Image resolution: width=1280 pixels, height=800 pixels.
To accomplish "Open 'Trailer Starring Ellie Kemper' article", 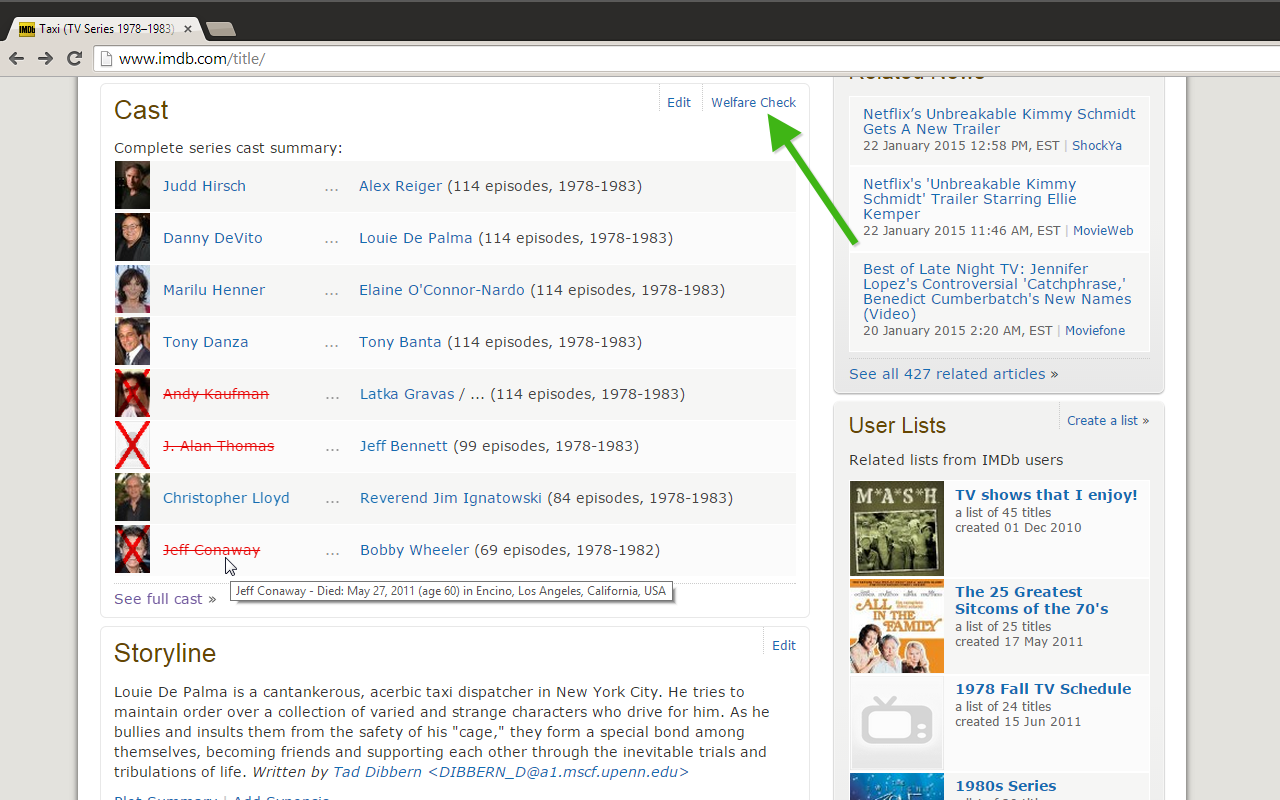I will point(970,199).
